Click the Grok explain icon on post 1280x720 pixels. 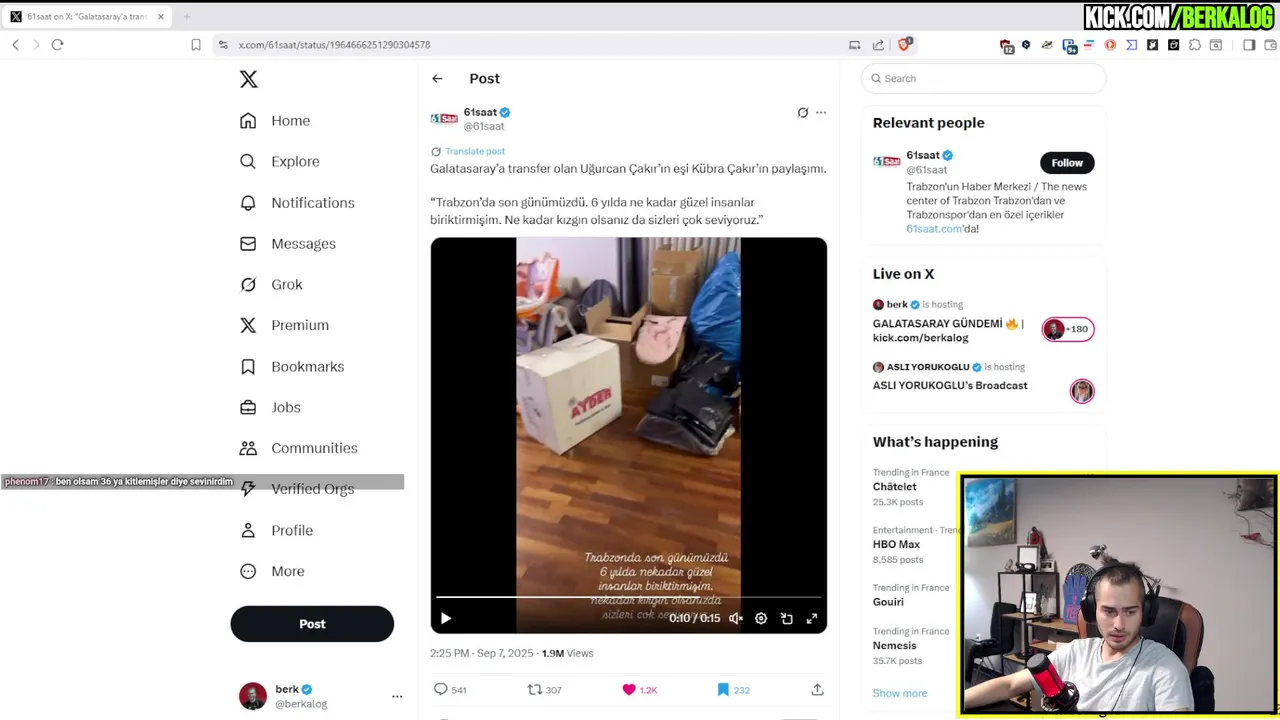tap(802, 113)
